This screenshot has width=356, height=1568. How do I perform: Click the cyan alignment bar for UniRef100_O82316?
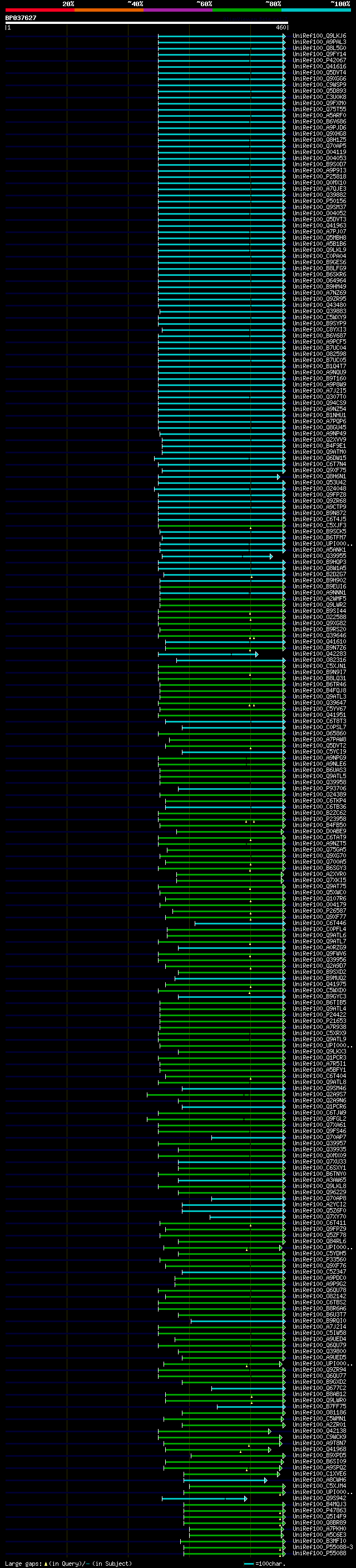231,660
